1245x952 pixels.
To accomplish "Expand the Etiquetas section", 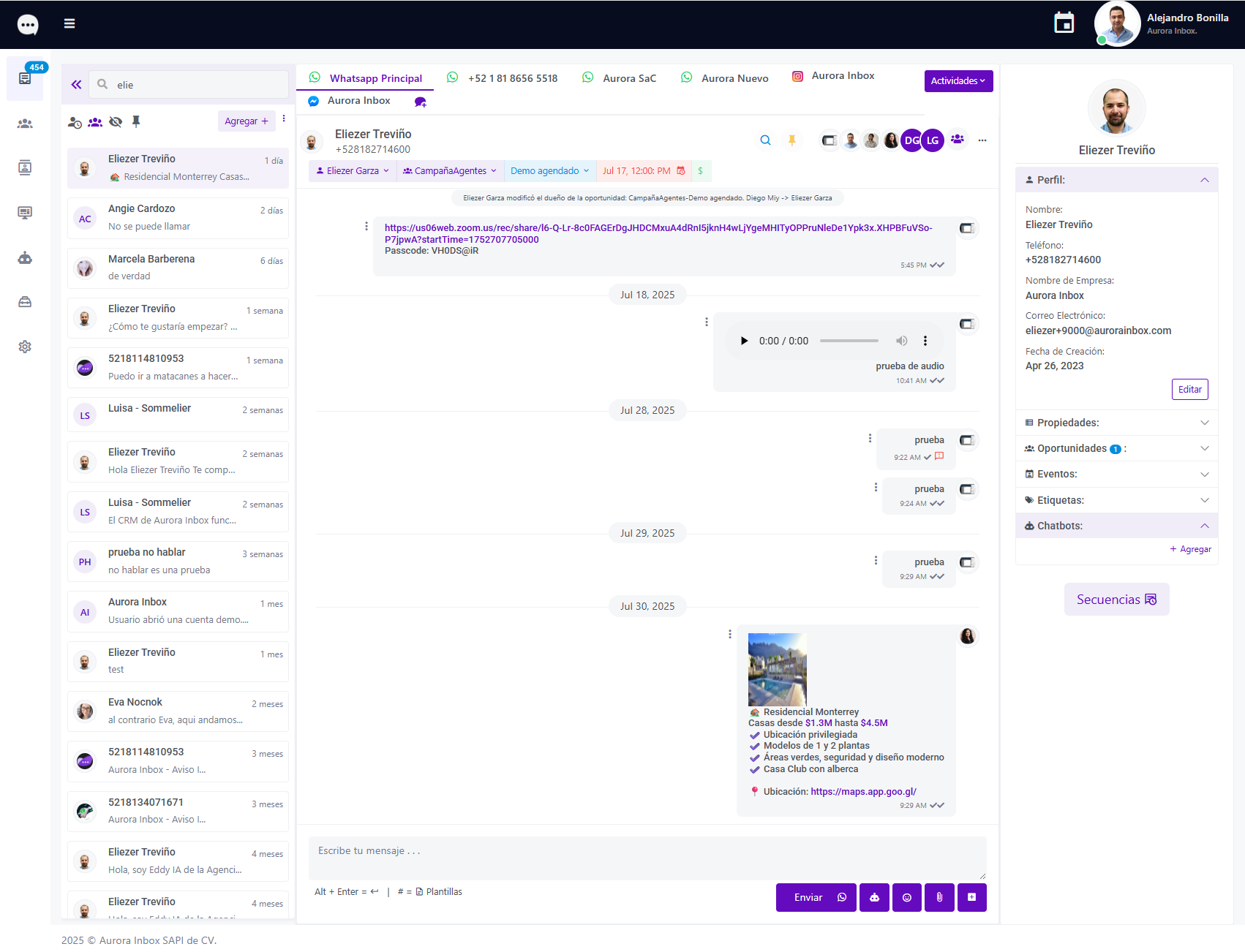I will pos(1116,500).
